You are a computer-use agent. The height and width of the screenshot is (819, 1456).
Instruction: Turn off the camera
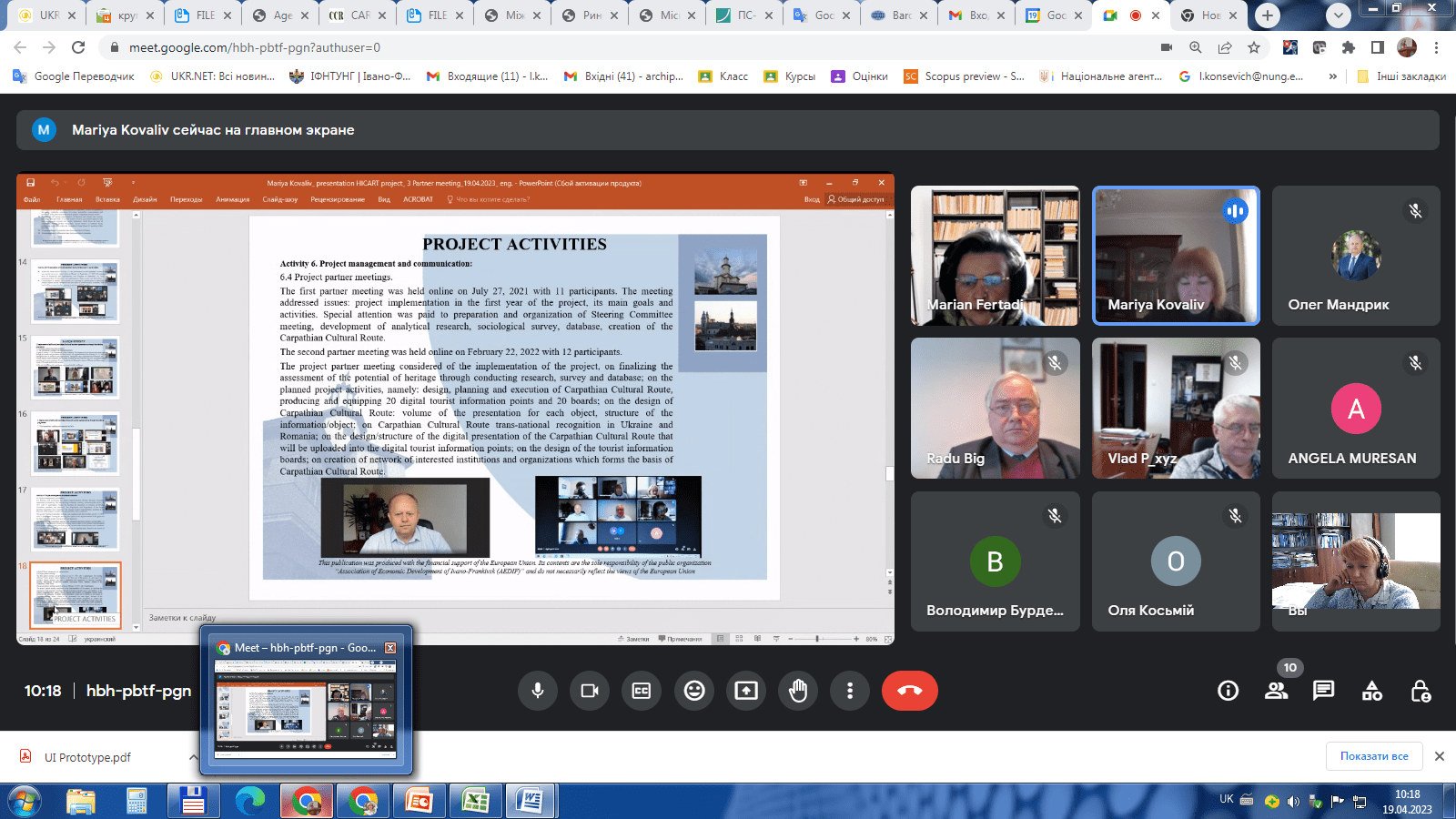click(x=590, y=691)
